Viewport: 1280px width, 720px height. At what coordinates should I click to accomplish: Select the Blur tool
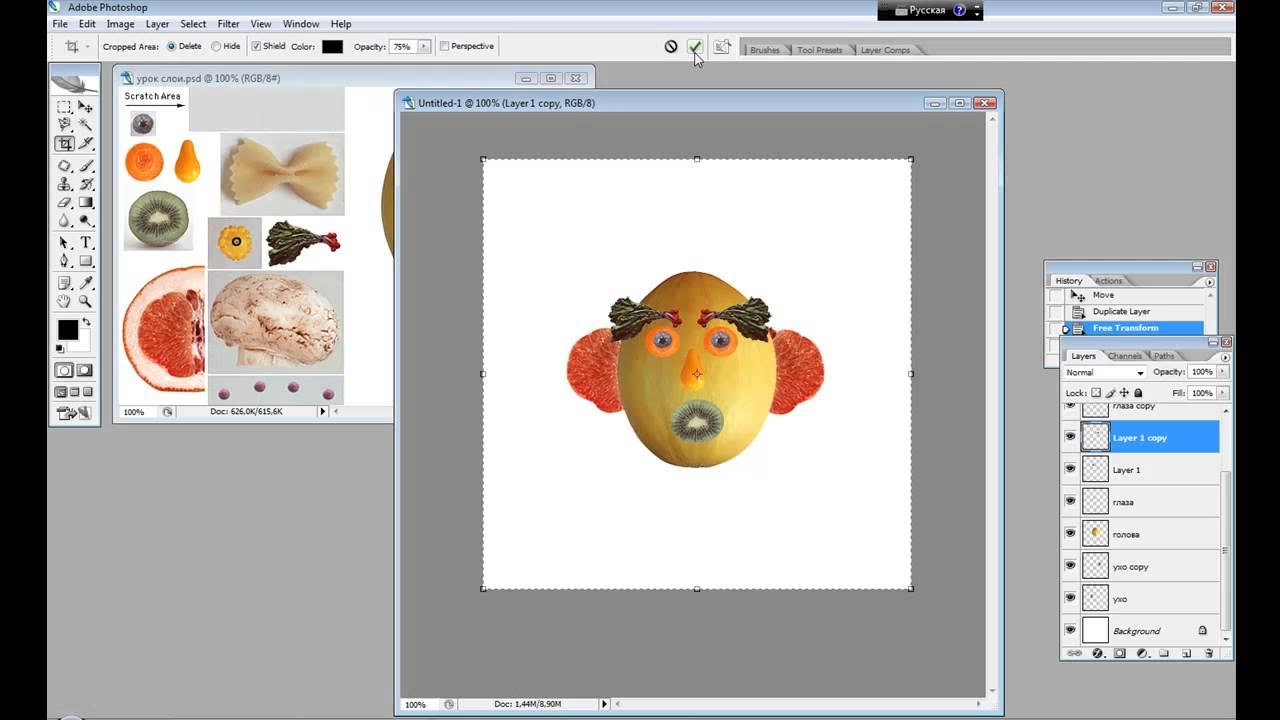pos(64,220)
